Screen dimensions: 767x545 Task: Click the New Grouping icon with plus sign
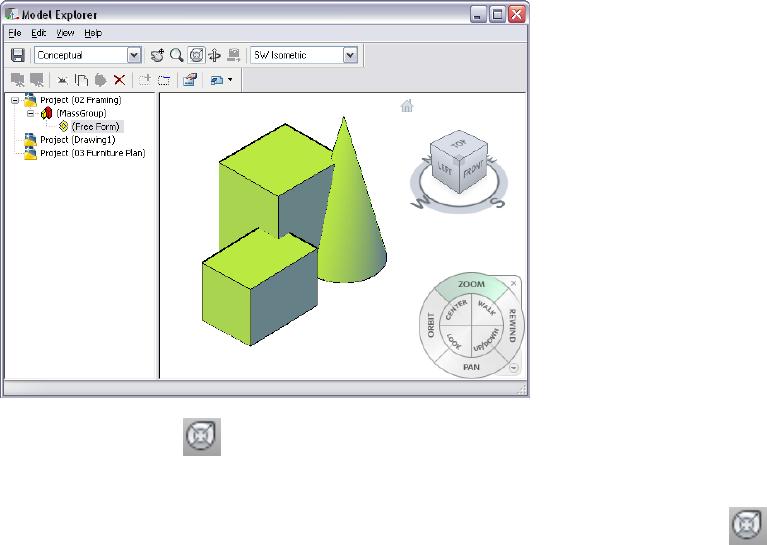[145, 80]
